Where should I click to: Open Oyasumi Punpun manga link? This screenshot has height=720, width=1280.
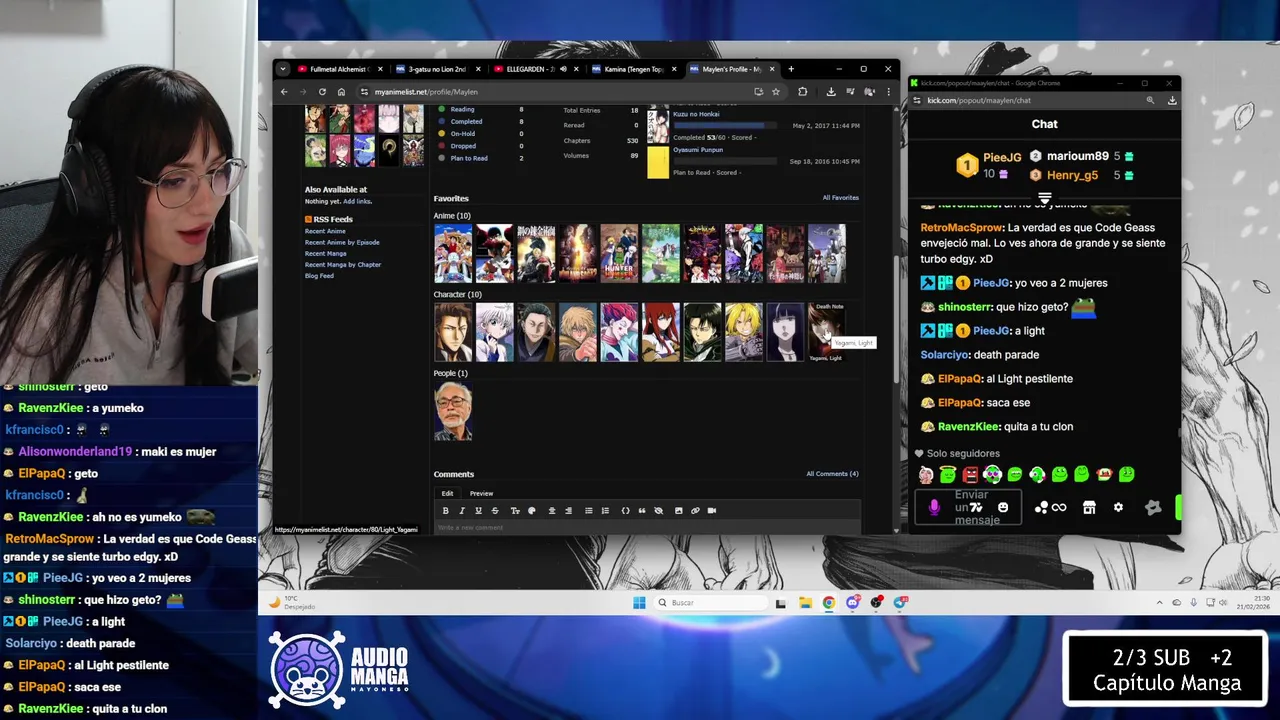698,150
